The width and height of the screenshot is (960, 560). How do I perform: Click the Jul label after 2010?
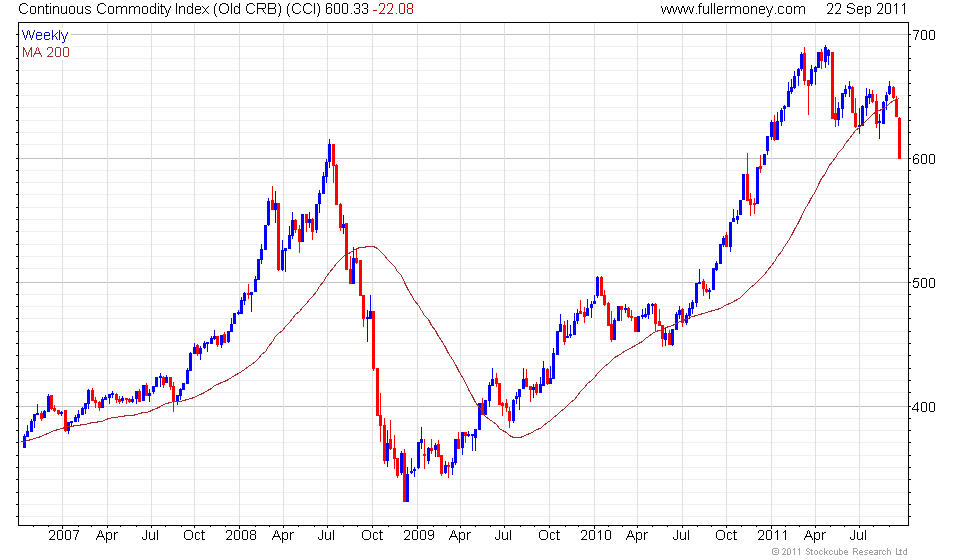(x=681, y=536)
